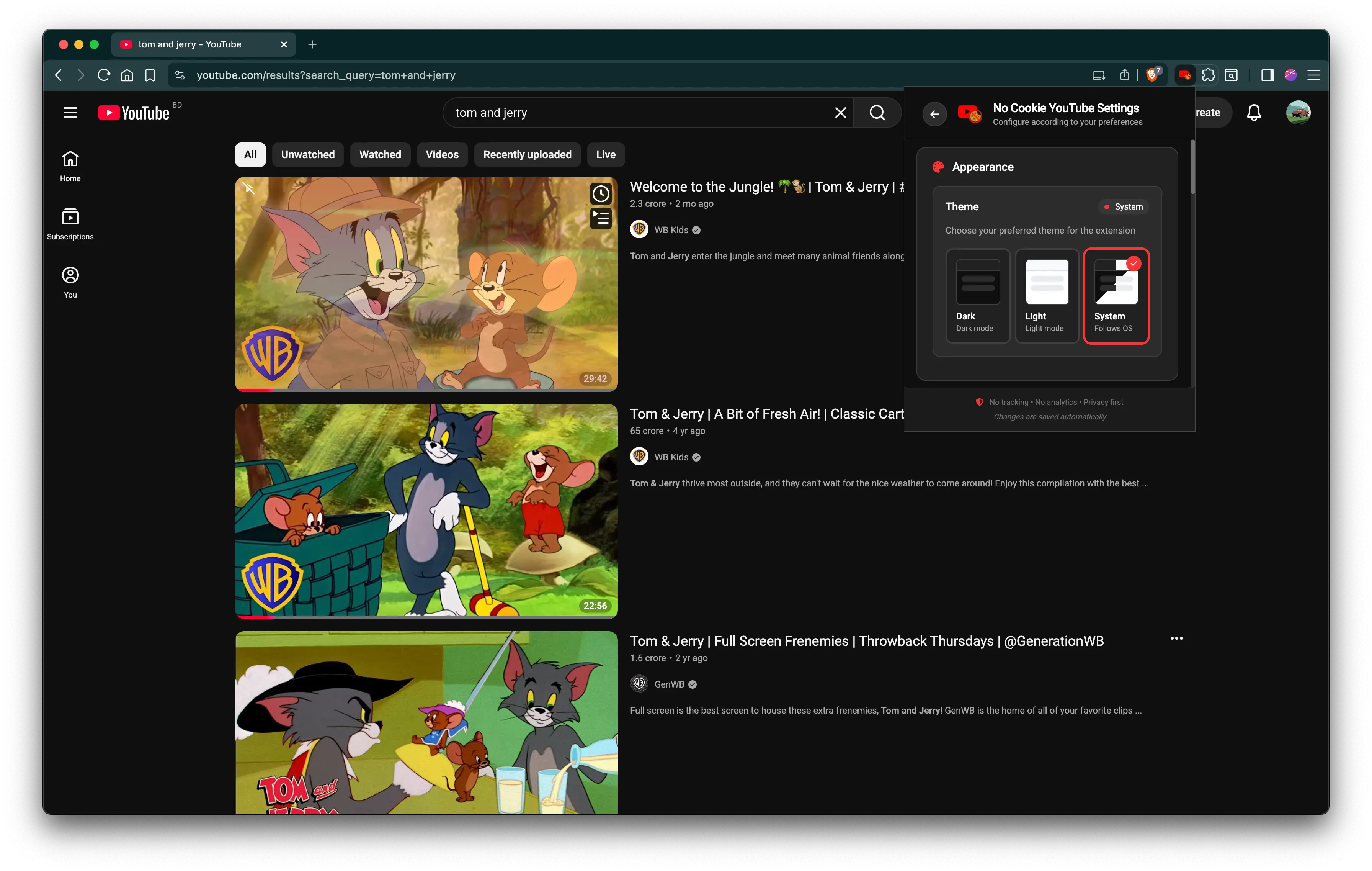Click the A Bit of Fresh Air thumbnail
Image resolution: width=1372 pixels, height=871 pixels.
(426, 511)
